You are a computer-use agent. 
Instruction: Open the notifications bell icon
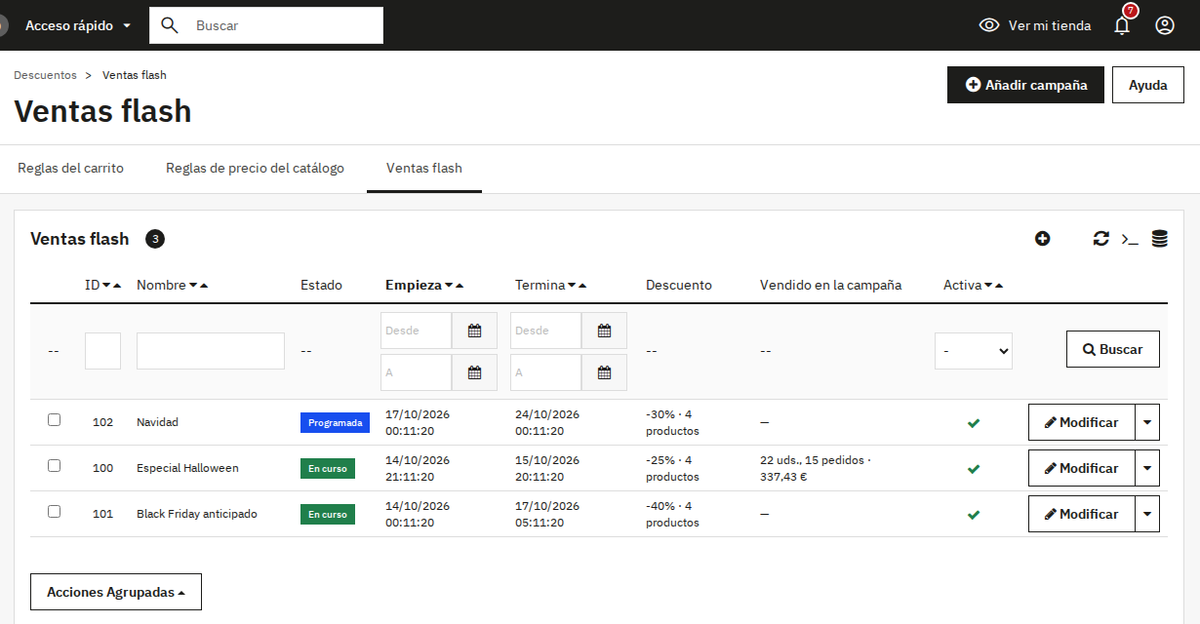click(1122, 26)
